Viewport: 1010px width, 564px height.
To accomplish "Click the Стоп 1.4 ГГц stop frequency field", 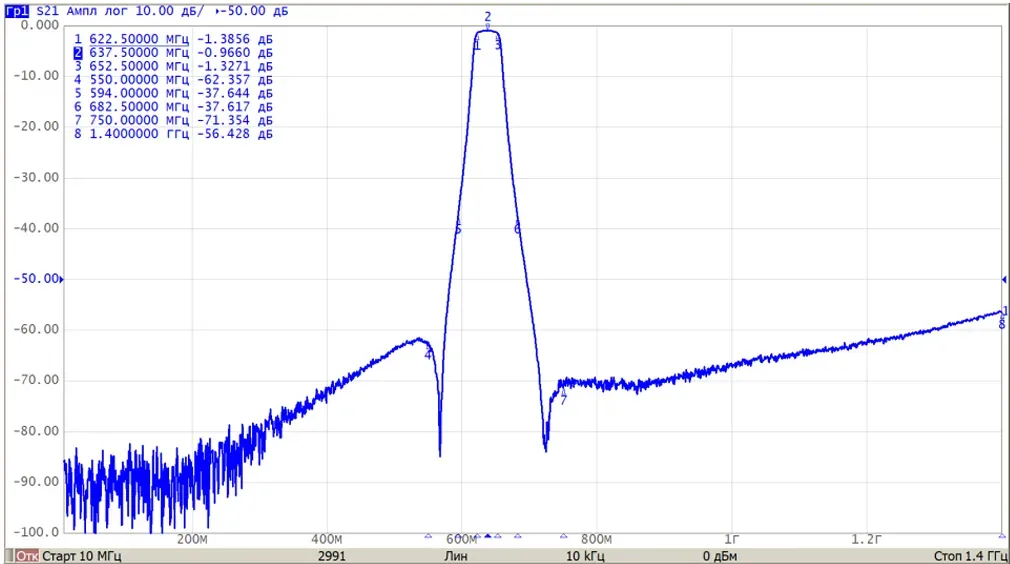I will click(x=970, y=556).
